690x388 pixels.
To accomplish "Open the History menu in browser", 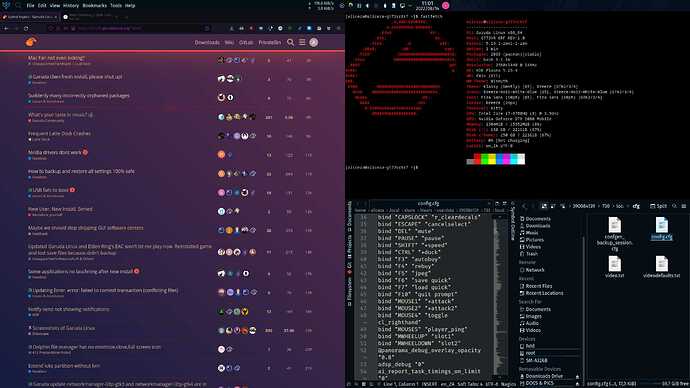I will point(70,6).
